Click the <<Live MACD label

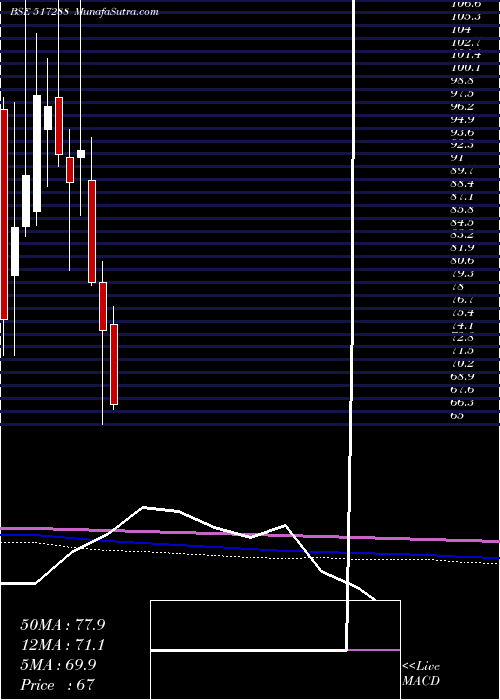click(421, 673)
